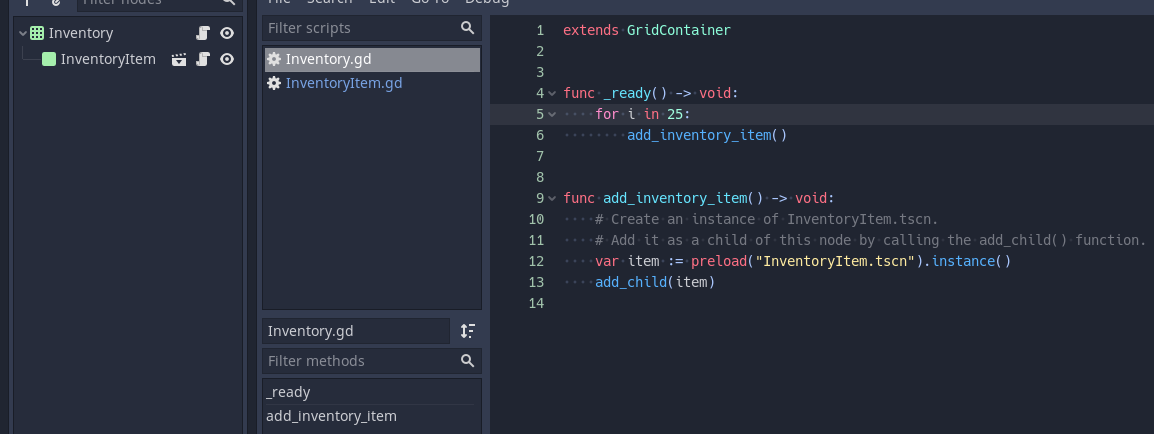Click the green InventoryItem node icon
Viewport: 1154px width, 434px height.
tap(49, 59)
